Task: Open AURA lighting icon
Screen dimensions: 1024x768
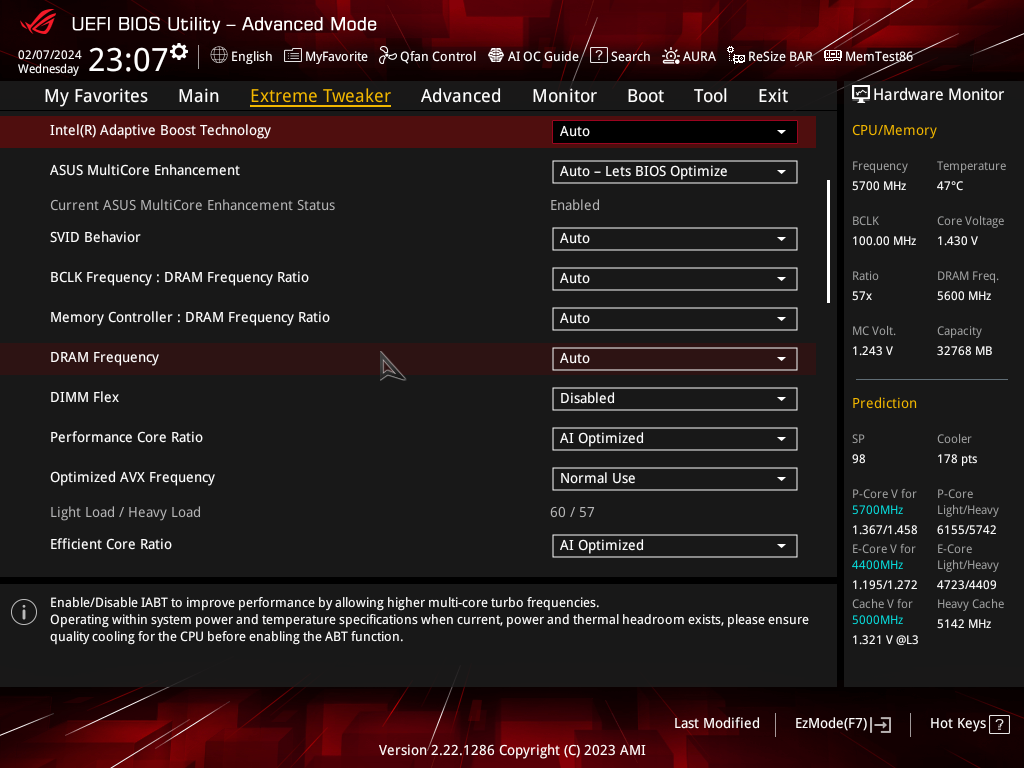Action: [x=671, y=56]
